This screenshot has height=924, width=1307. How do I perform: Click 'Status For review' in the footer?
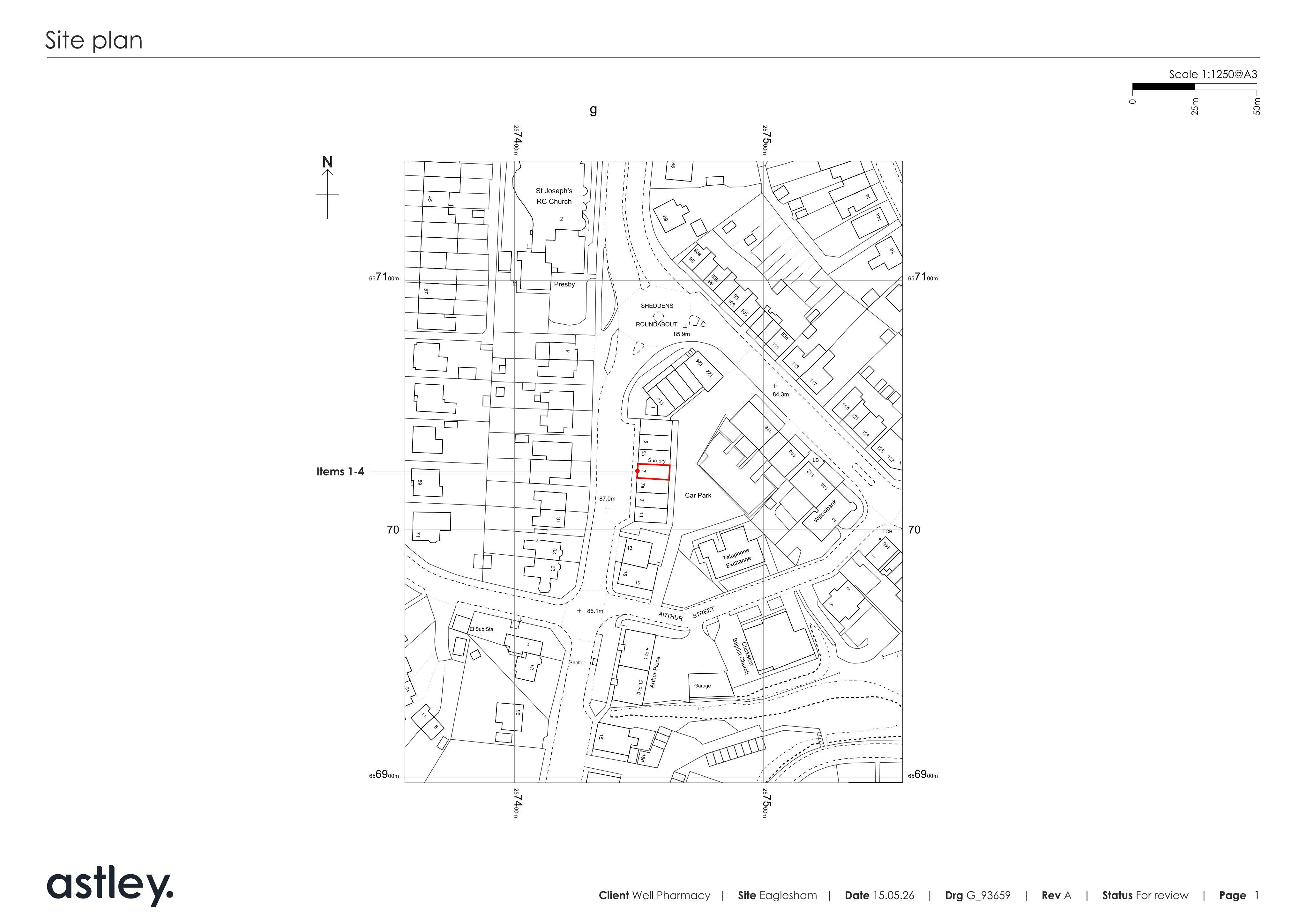coord(1145,896)
